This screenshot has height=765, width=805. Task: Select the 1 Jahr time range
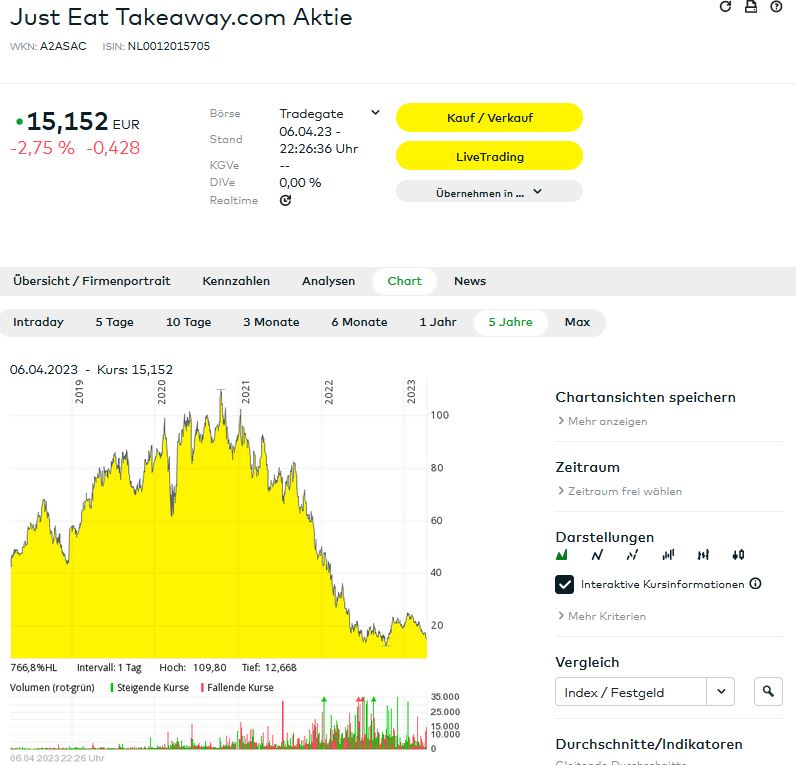[x=438, y=322]
